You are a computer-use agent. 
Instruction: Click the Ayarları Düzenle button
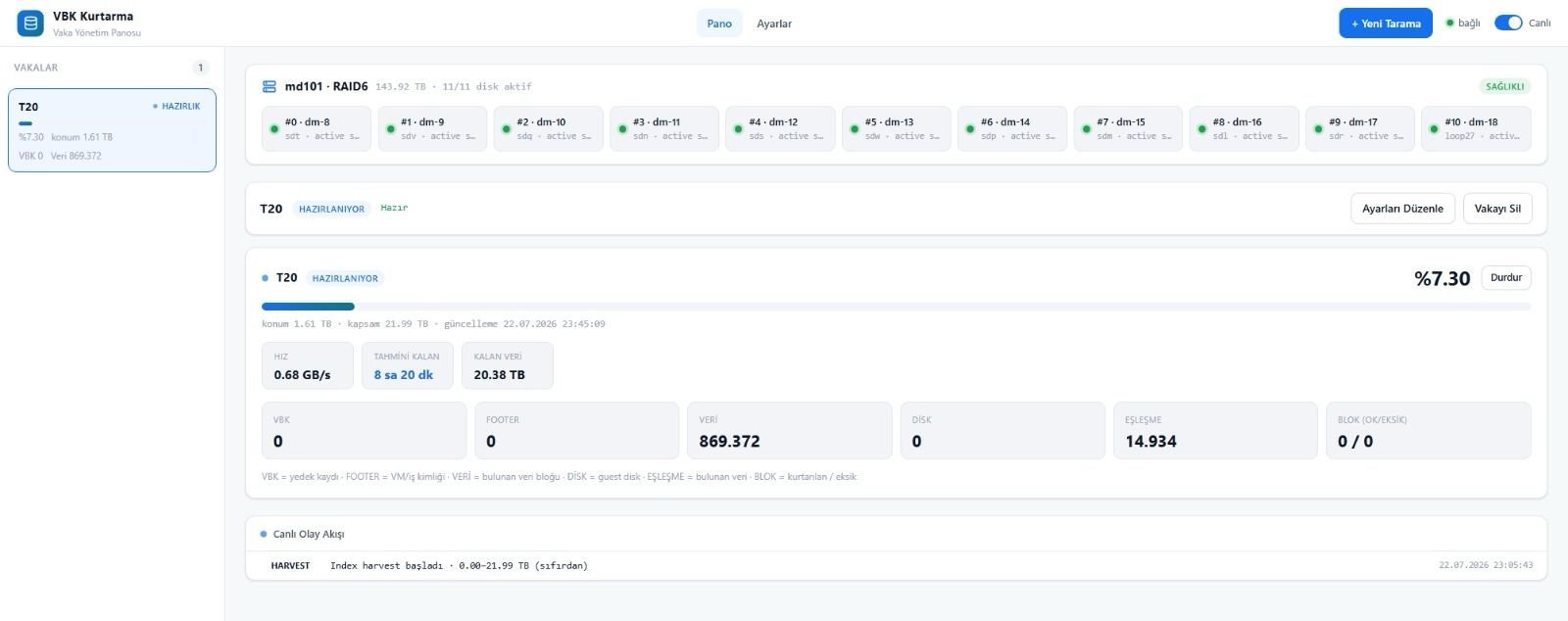click(1402, 209)
